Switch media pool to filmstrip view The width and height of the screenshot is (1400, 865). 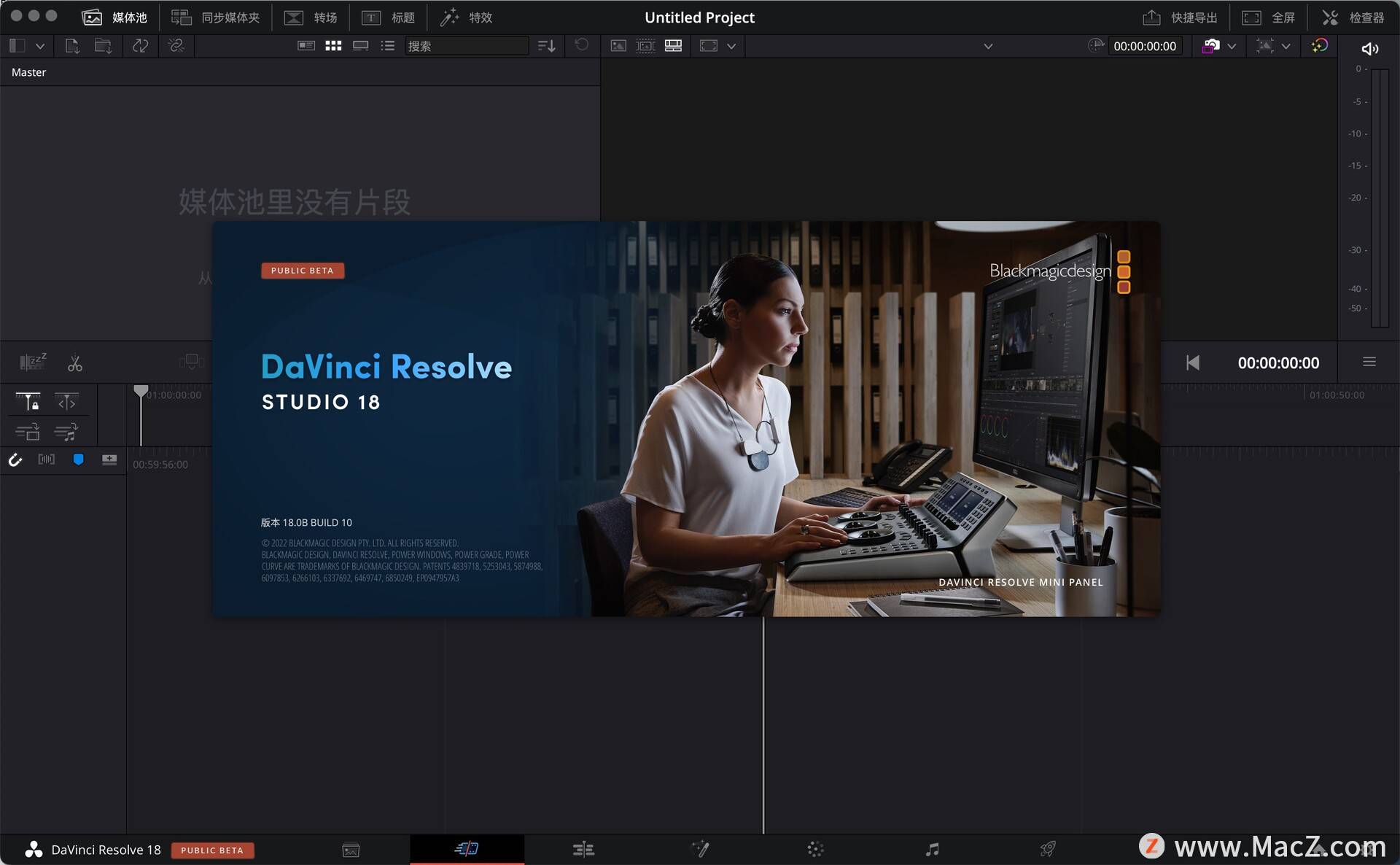coord(360,45)
